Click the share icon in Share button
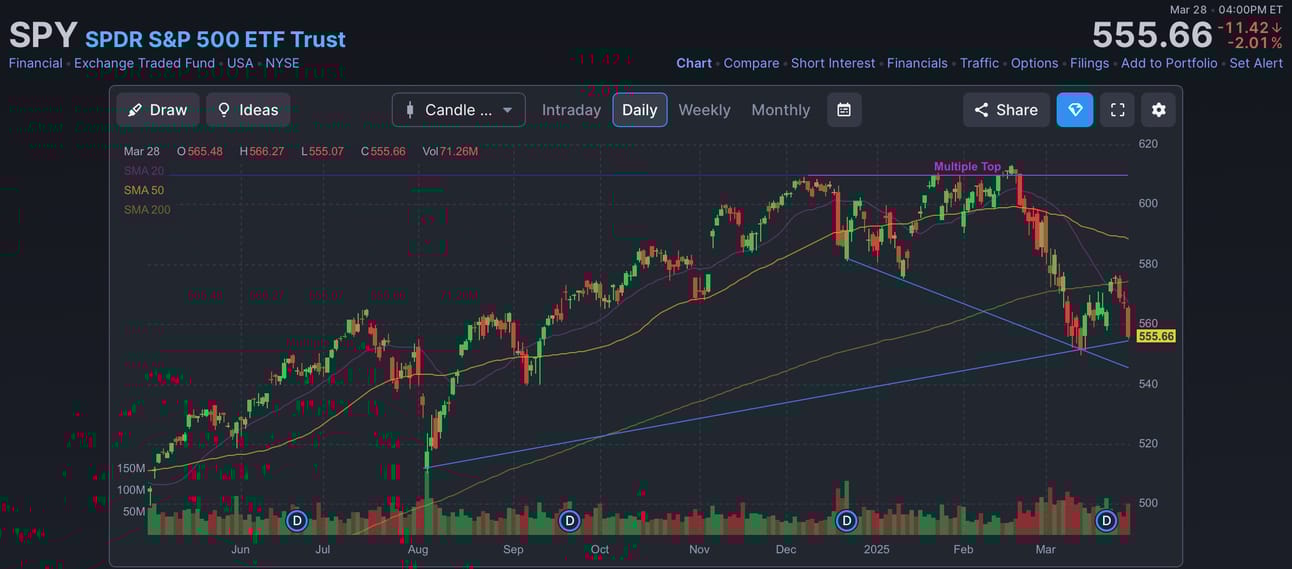Image resolution: width=1292 pixels, height=569 pixels. point(981,110)
